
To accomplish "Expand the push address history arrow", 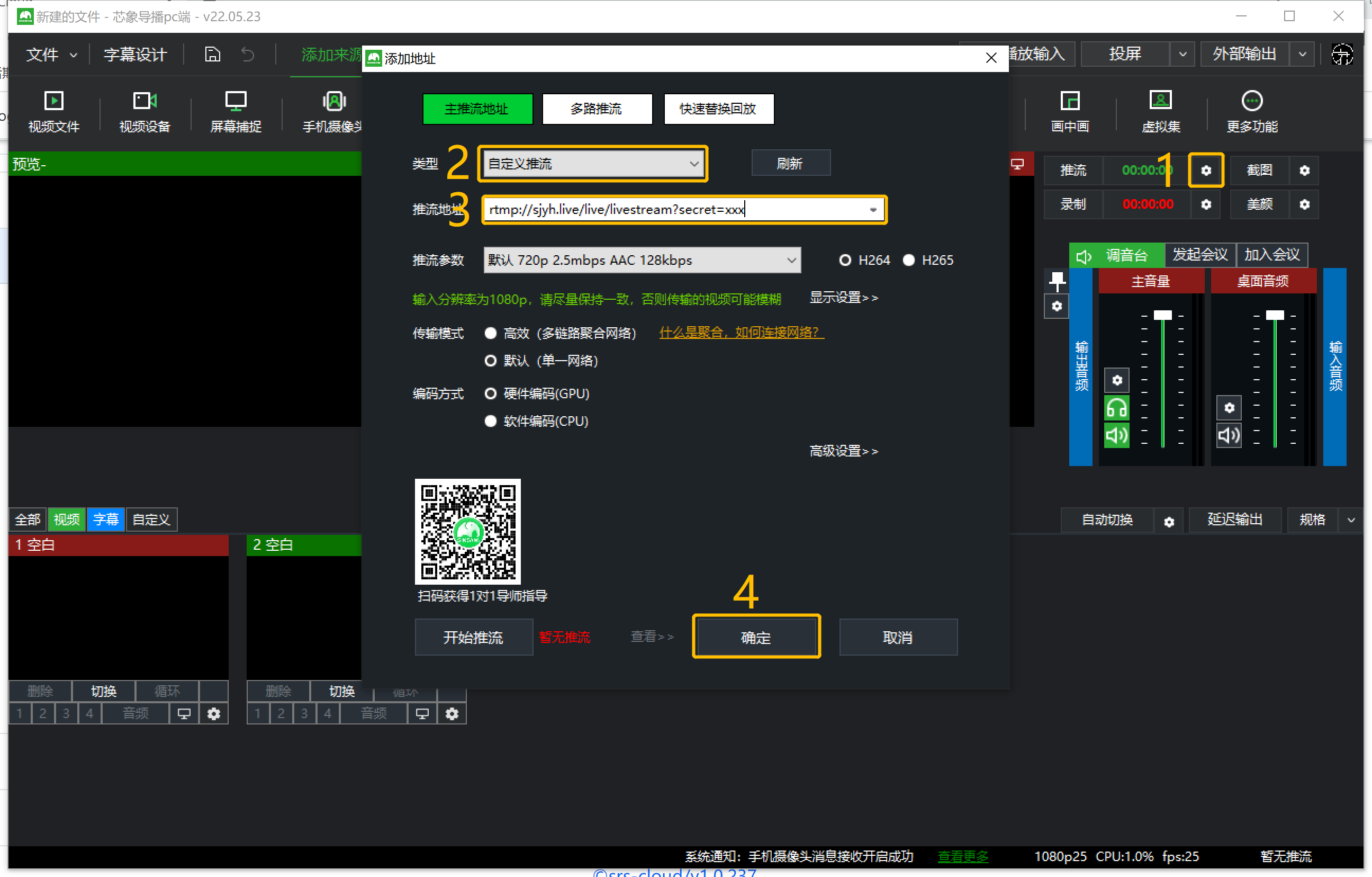I will [x=872, y=210].
